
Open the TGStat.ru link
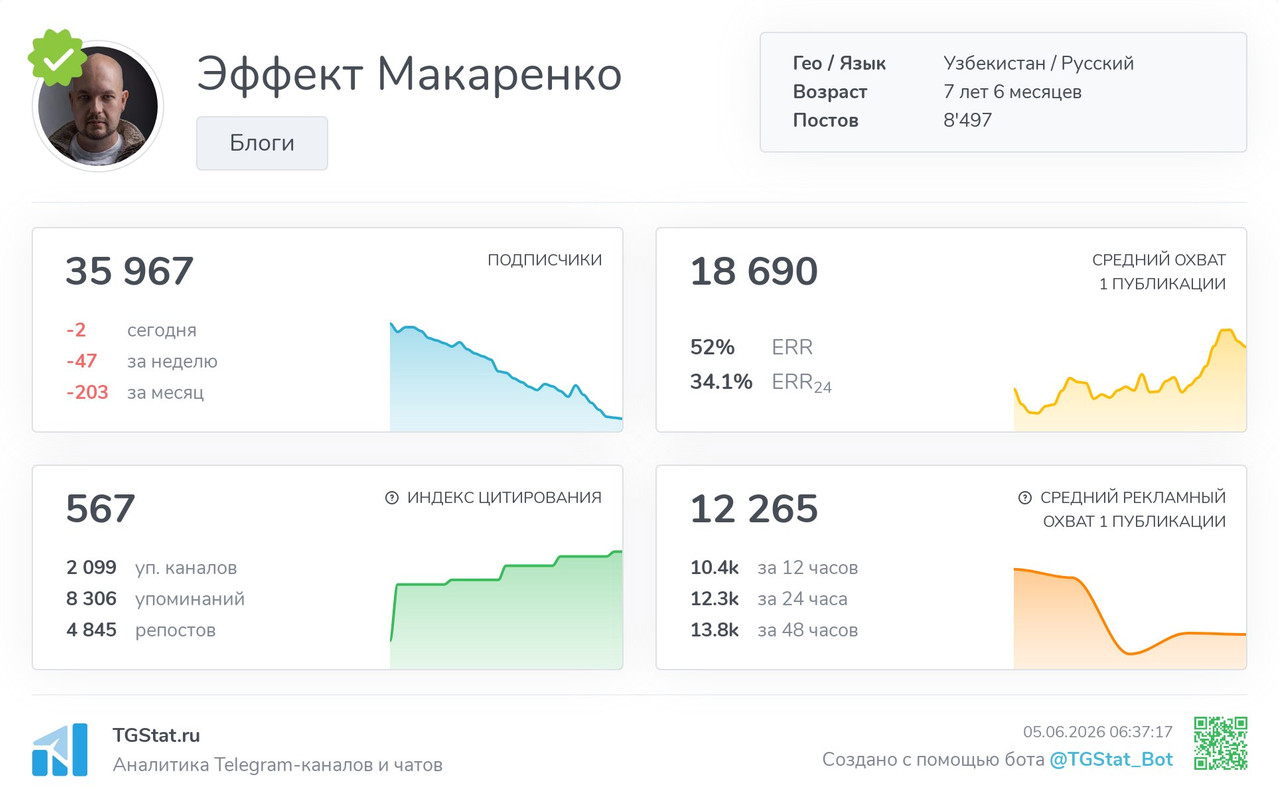(x=156, y=735)
